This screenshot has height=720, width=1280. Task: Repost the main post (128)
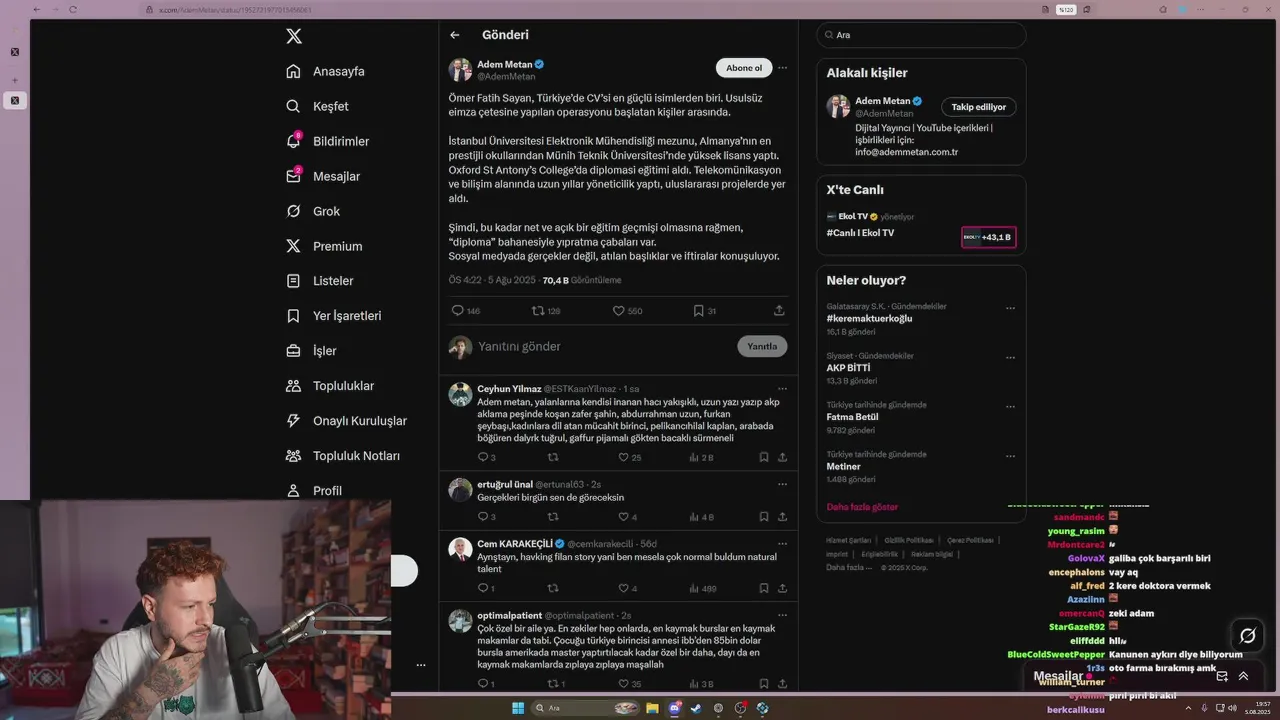coord(546,311)
